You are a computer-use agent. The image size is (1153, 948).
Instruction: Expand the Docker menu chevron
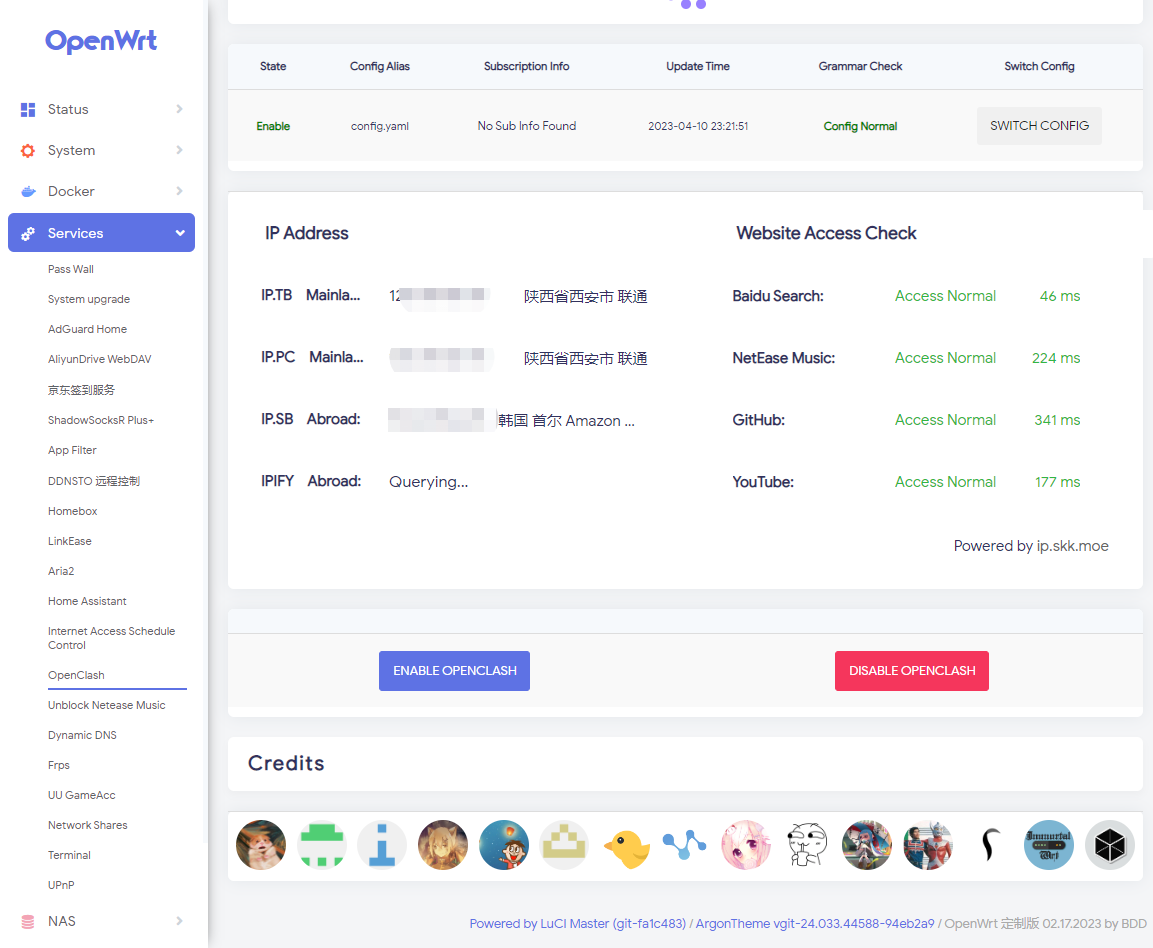[x=179, y=191]
